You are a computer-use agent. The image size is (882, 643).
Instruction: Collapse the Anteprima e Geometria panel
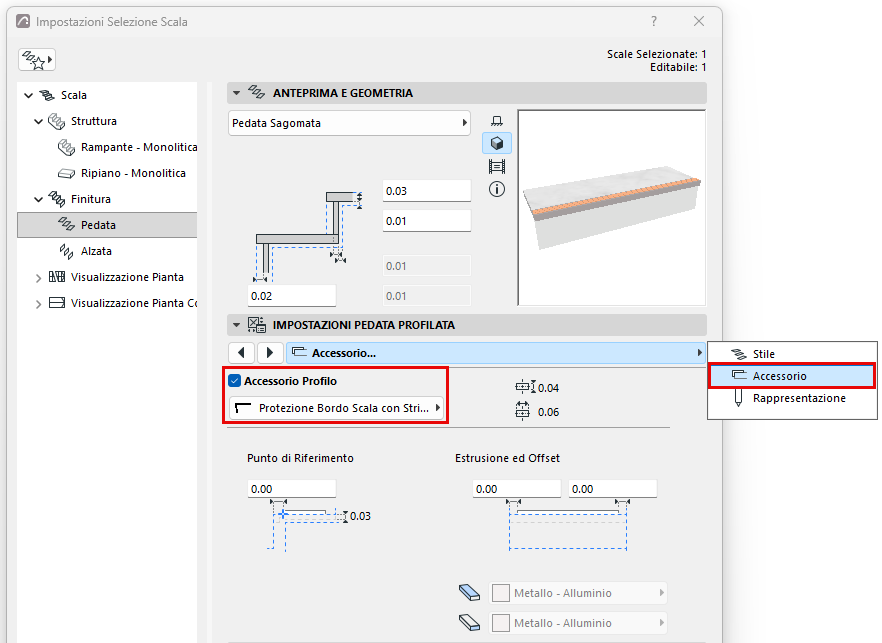click(237, 93)
